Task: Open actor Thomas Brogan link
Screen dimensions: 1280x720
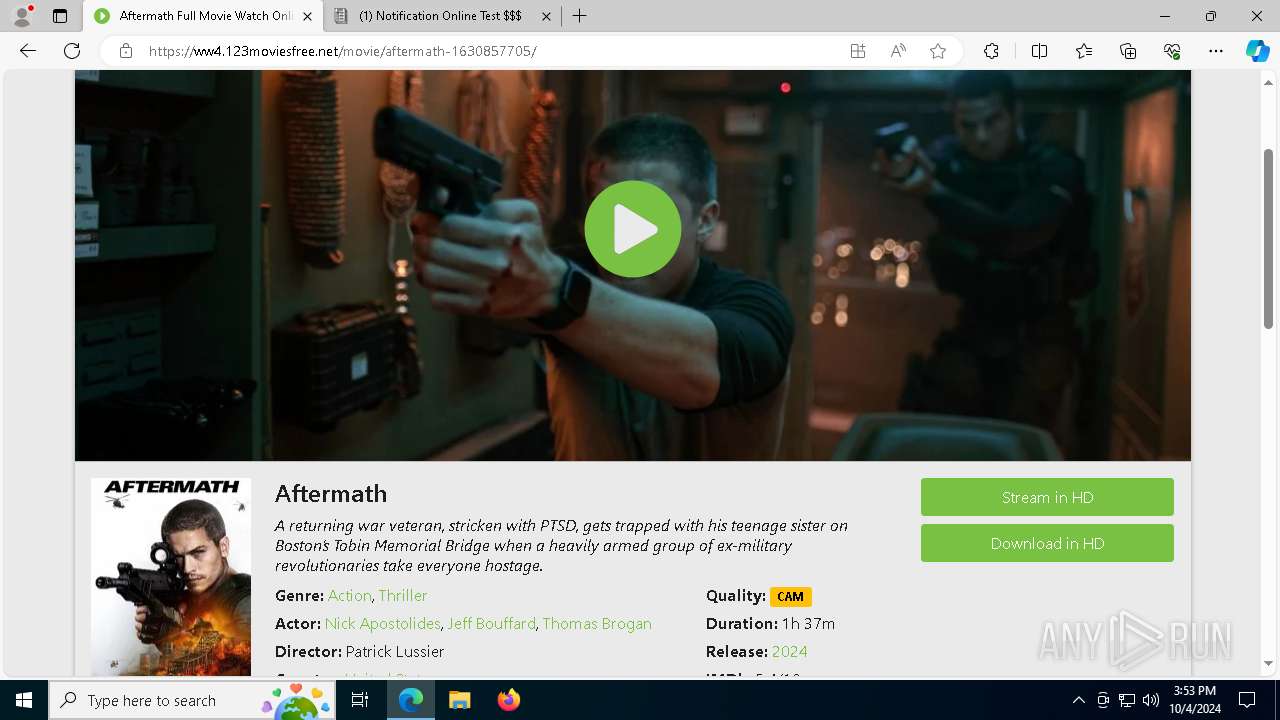Action: [x=597, y=623]
